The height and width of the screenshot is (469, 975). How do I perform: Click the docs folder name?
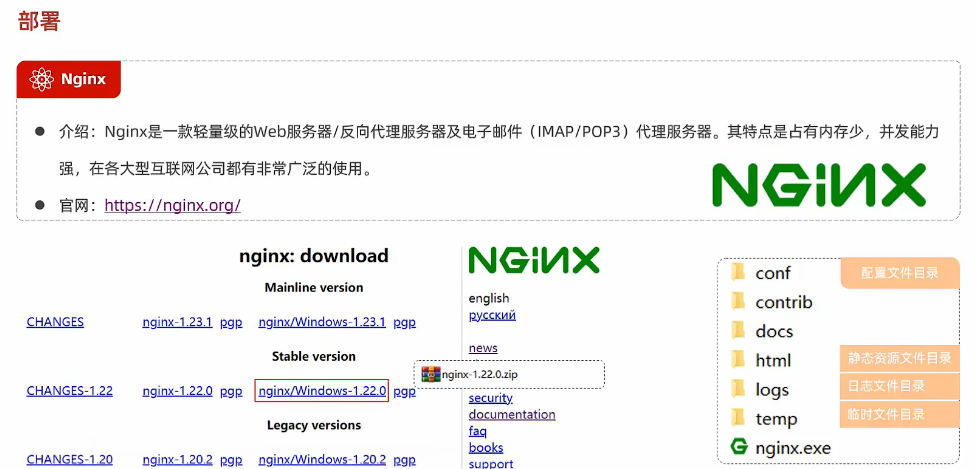tap(774, 332)
